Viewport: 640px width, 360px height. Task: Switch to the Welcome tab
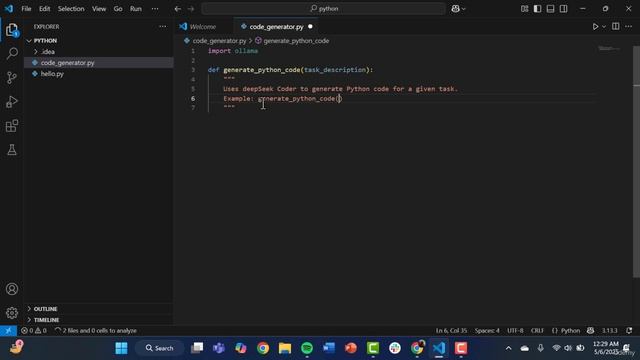(x=203, y=27)
